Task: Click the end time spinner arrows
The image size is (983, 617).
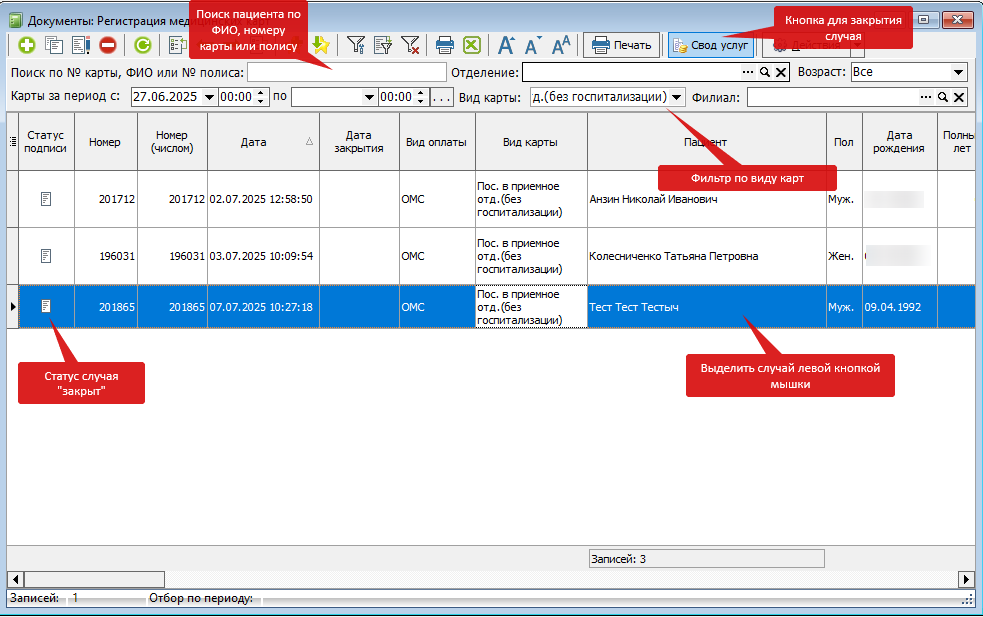Action: tap(421, 97)
